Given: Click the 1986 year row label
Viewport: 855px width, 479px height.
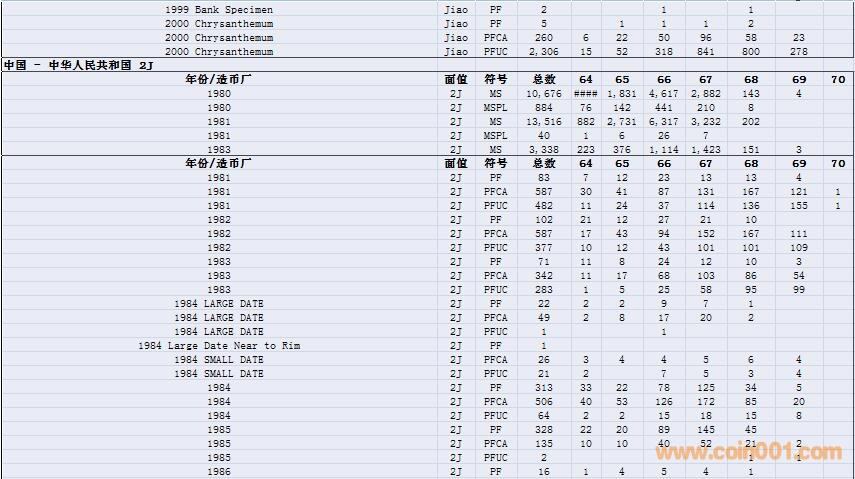Looking at the screenshot, I should (x=219, y=471).
